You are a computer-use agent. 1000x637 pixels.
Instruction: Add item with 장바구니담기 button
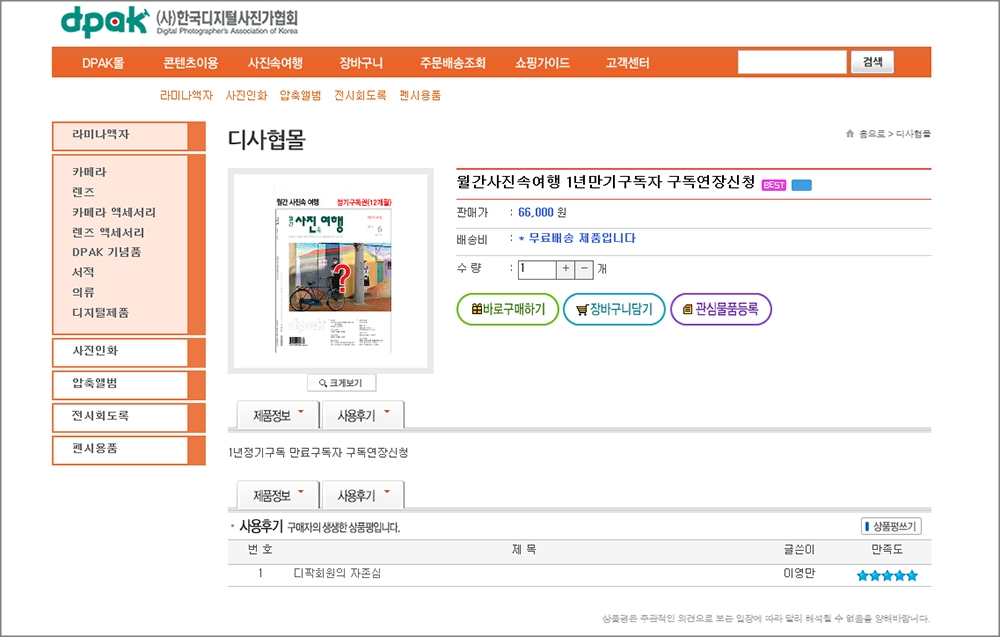[614, 309]
